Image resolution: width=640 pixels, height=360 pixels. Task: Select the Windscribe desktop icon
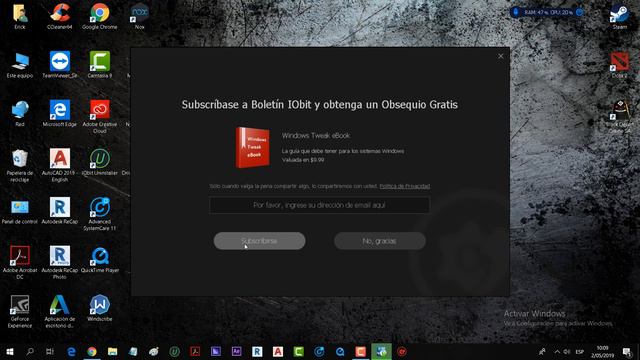point(100,309)
